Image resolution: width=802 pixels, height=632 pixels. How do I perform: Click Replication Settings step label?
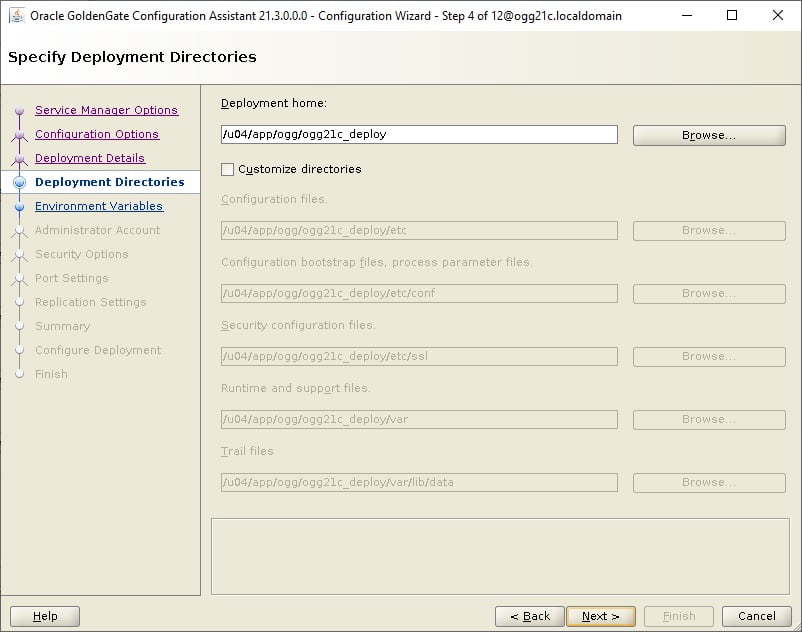point(91,302)
